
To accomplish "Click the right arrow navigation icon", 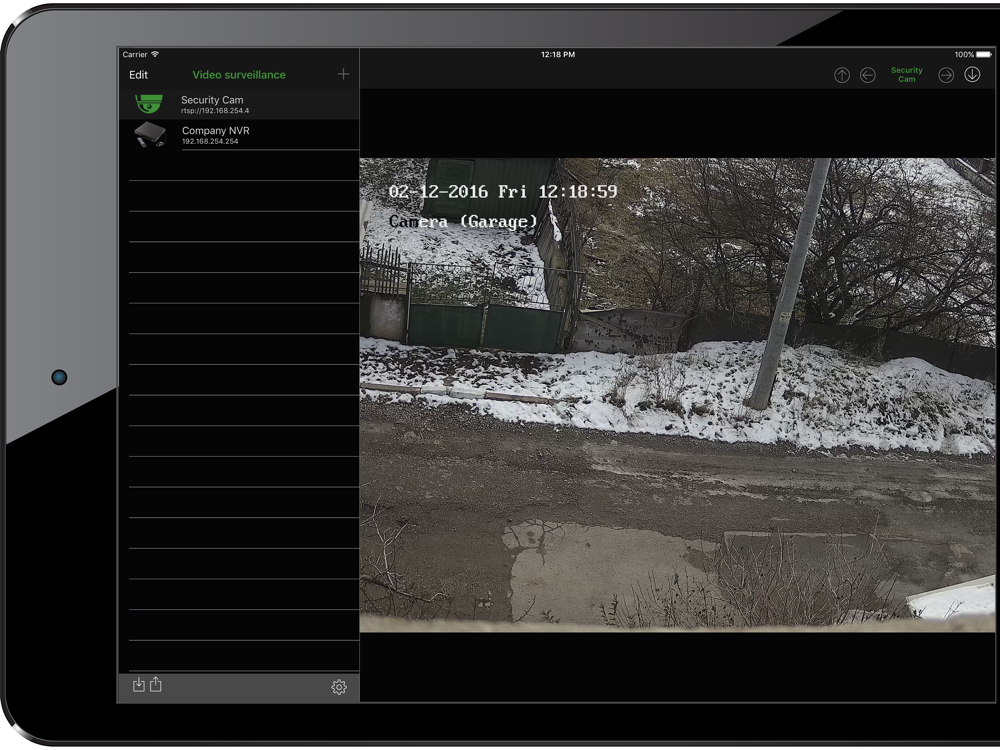I will coord(946,75).
